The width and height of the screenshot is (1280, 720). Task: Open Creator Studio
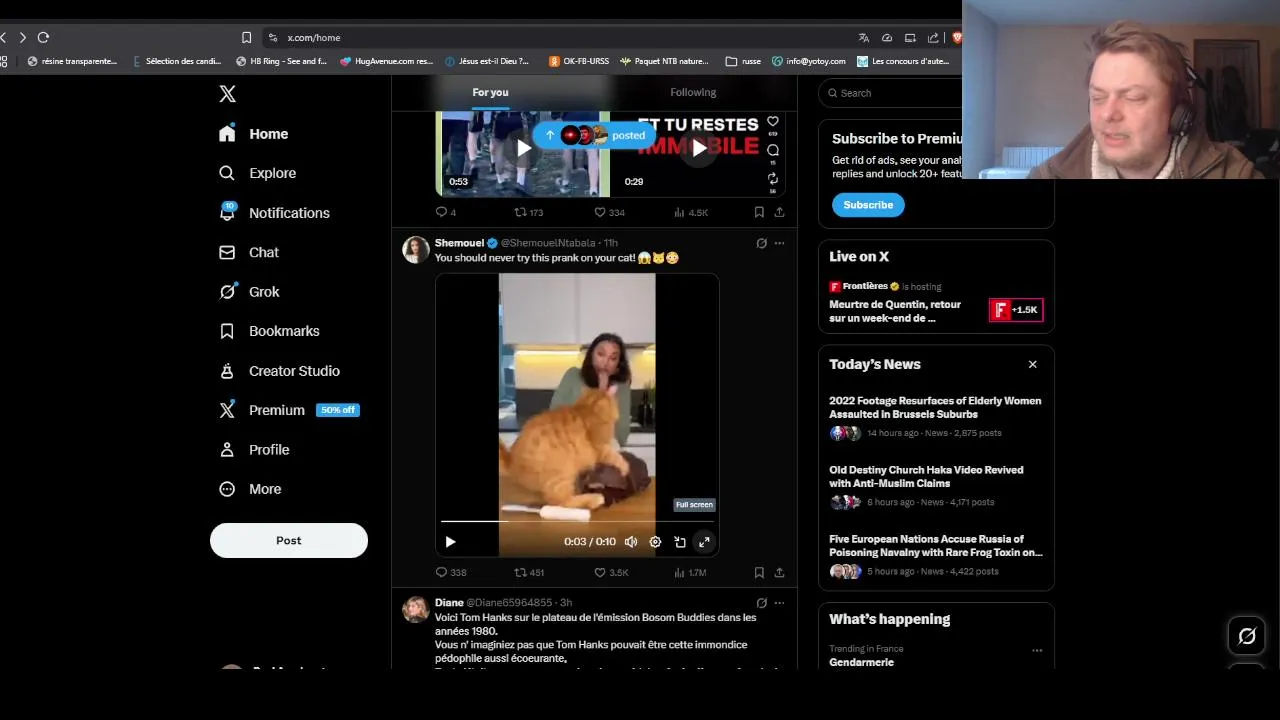pyautogui.click(x=280, y=371)
